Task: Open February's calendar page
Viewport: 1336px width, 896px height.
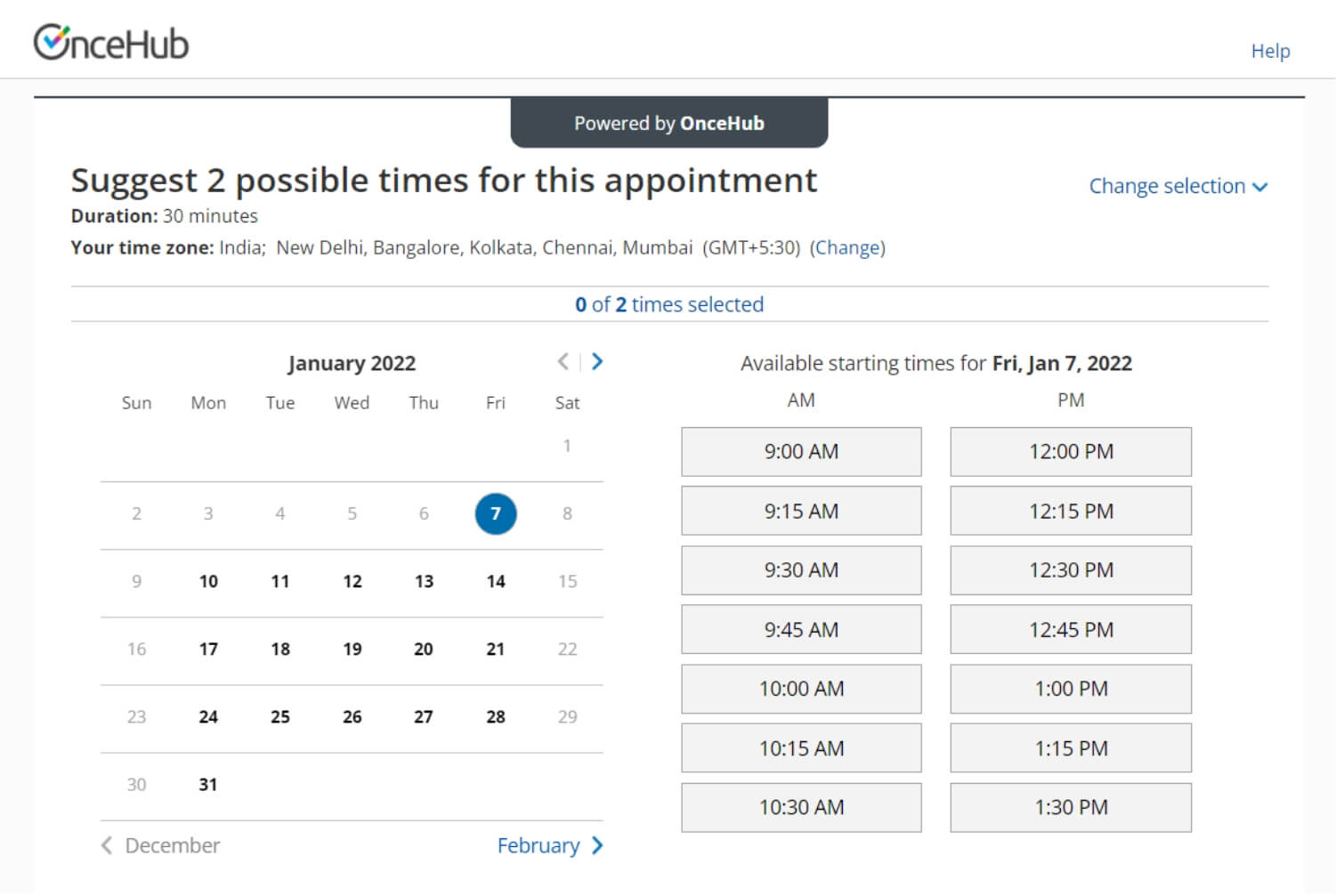Action: click(540, 845)
